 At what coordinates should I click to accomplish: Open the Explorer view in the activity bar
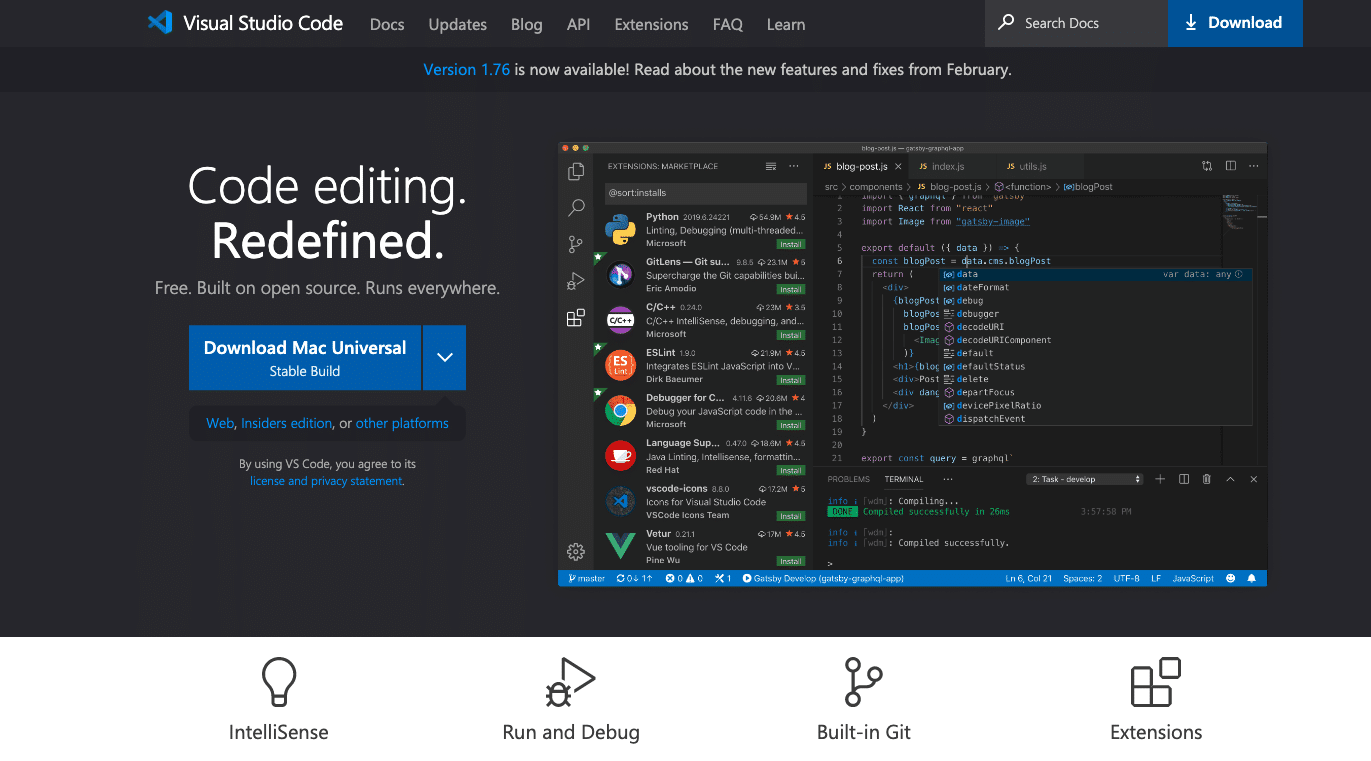coord(576,171)
